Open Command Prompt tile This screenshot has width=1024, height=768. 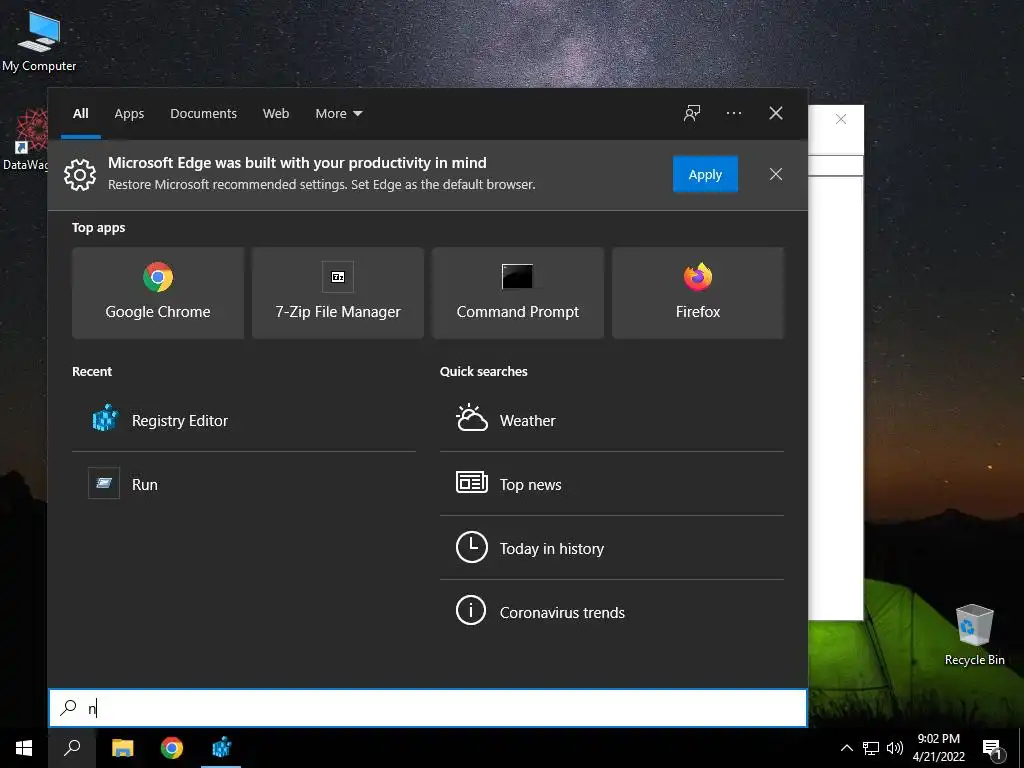(x=518, y=293)
